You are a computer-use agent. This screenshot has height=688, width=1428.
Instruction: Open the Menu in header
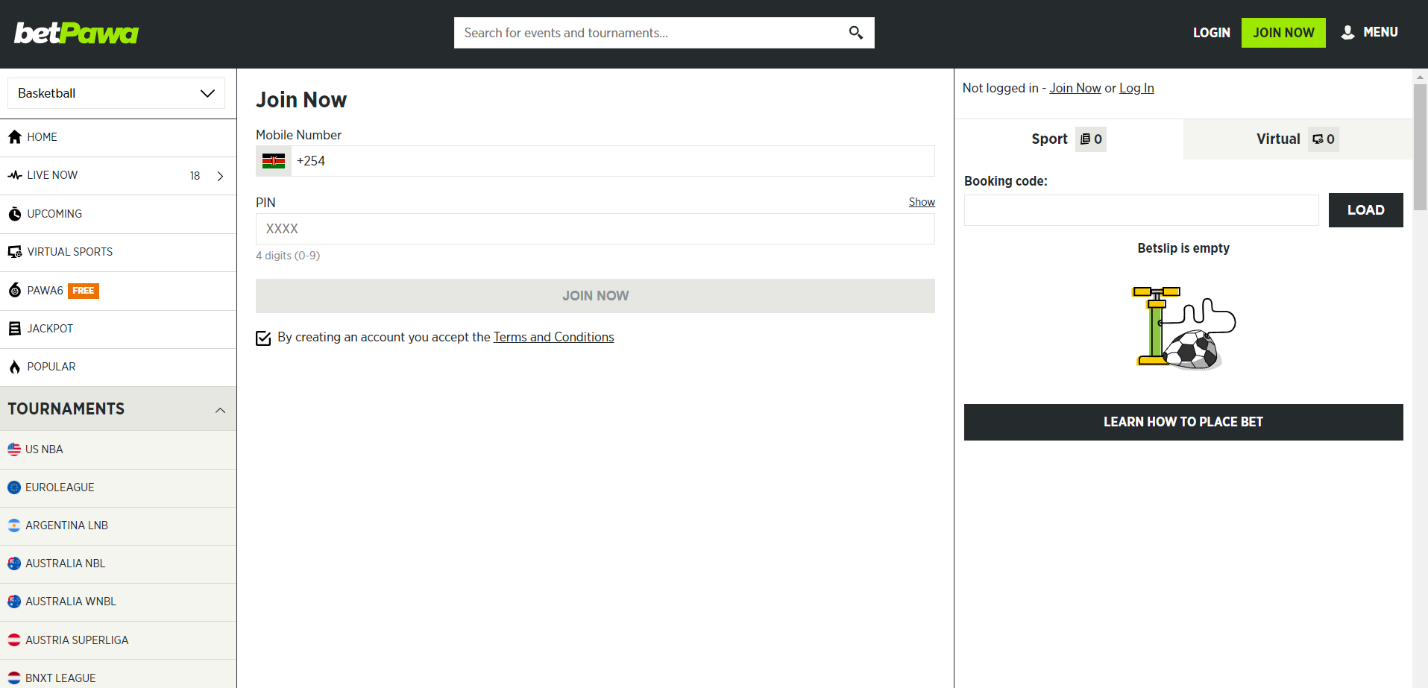point(1369,33)
